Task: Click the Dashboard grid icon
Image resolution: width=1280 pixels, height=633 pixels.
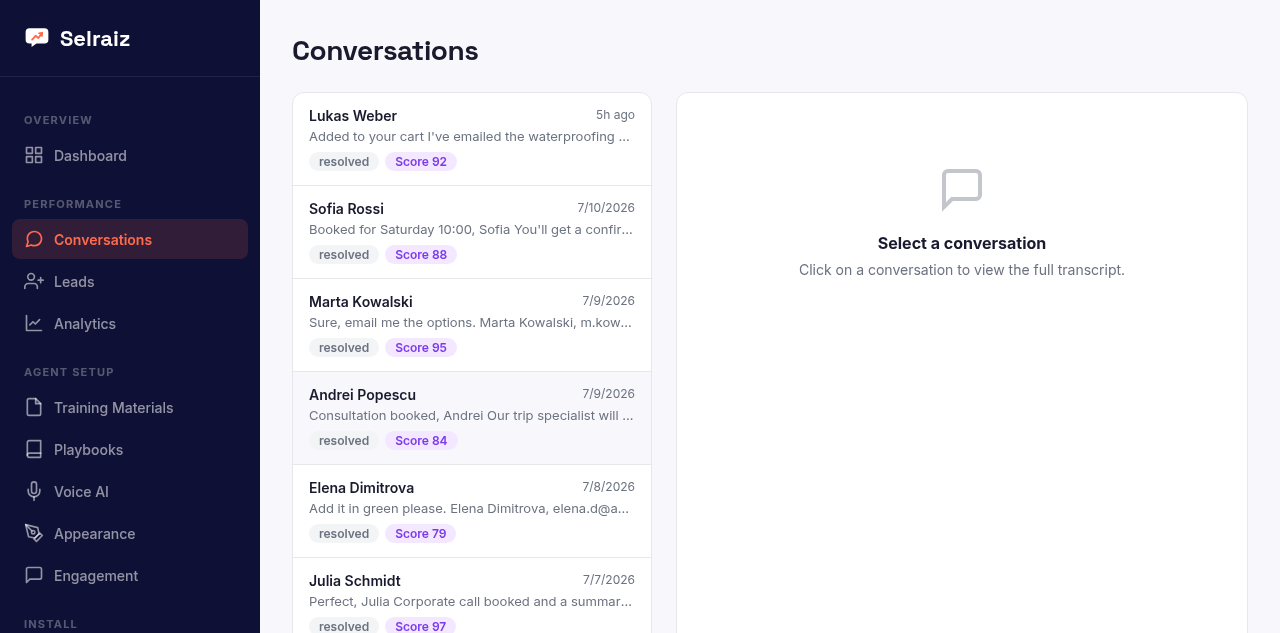Action: tap(34, 155)
